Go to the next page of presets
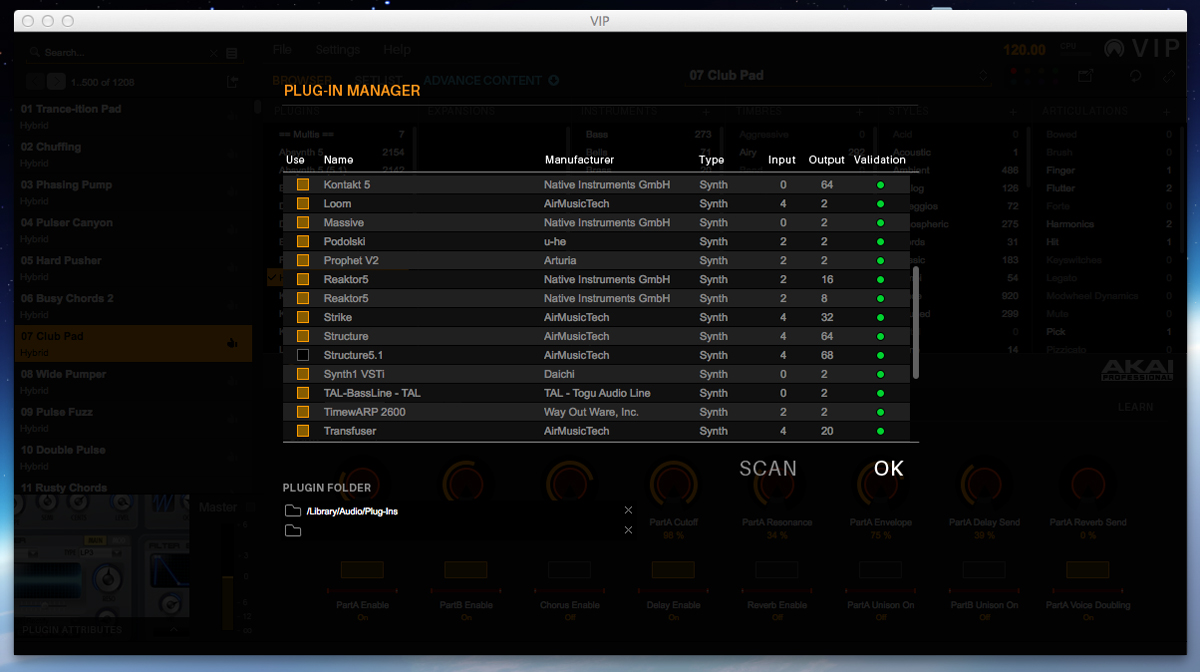 pos(57,82)
